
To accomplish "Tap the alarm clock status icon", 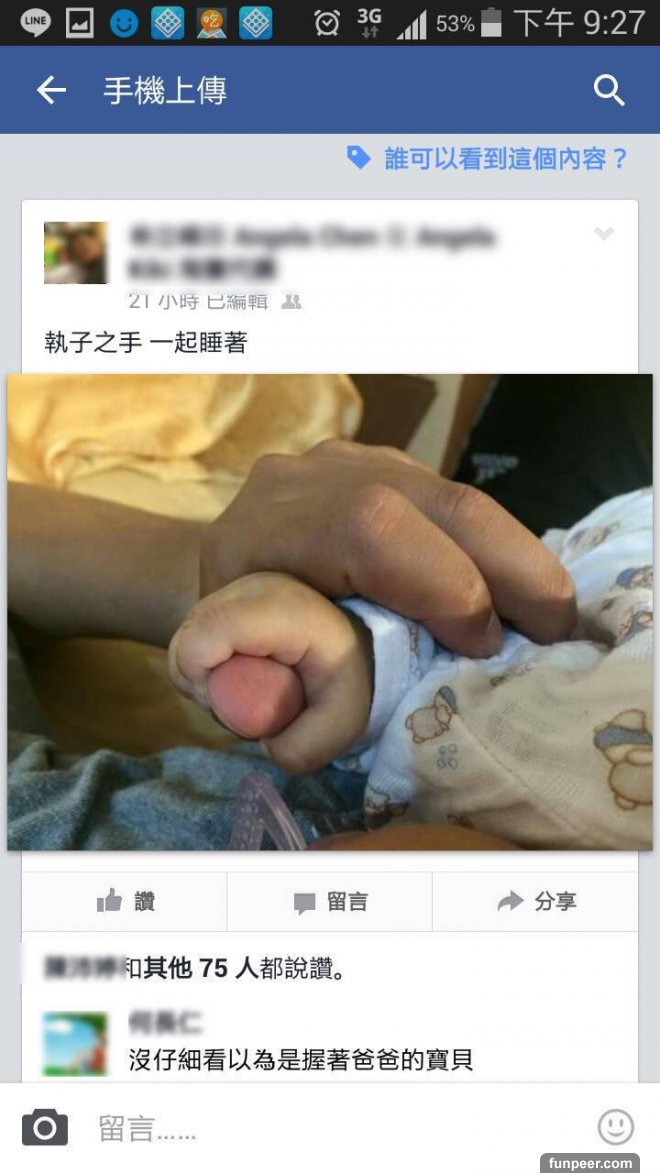I will [327, 23].
